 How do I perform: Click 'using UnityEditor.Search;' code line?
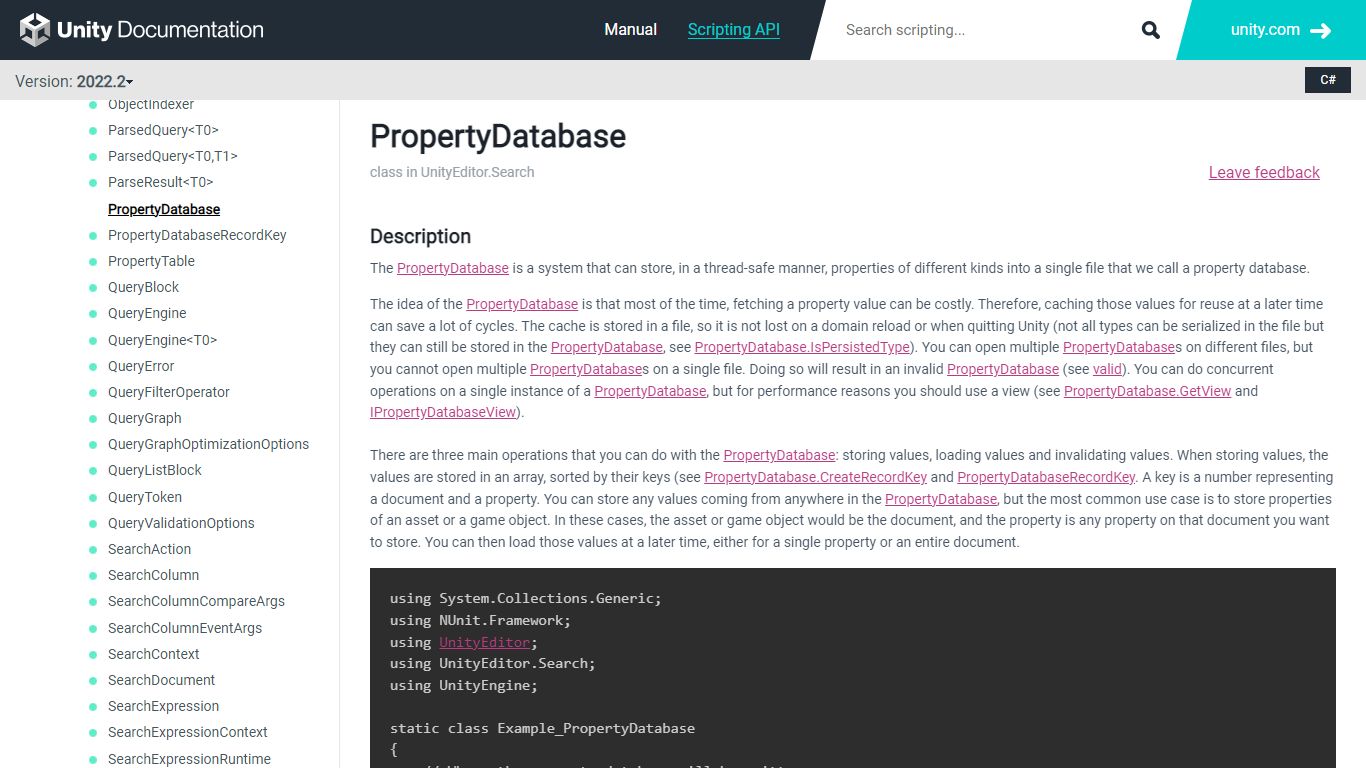tap(492, 663)
